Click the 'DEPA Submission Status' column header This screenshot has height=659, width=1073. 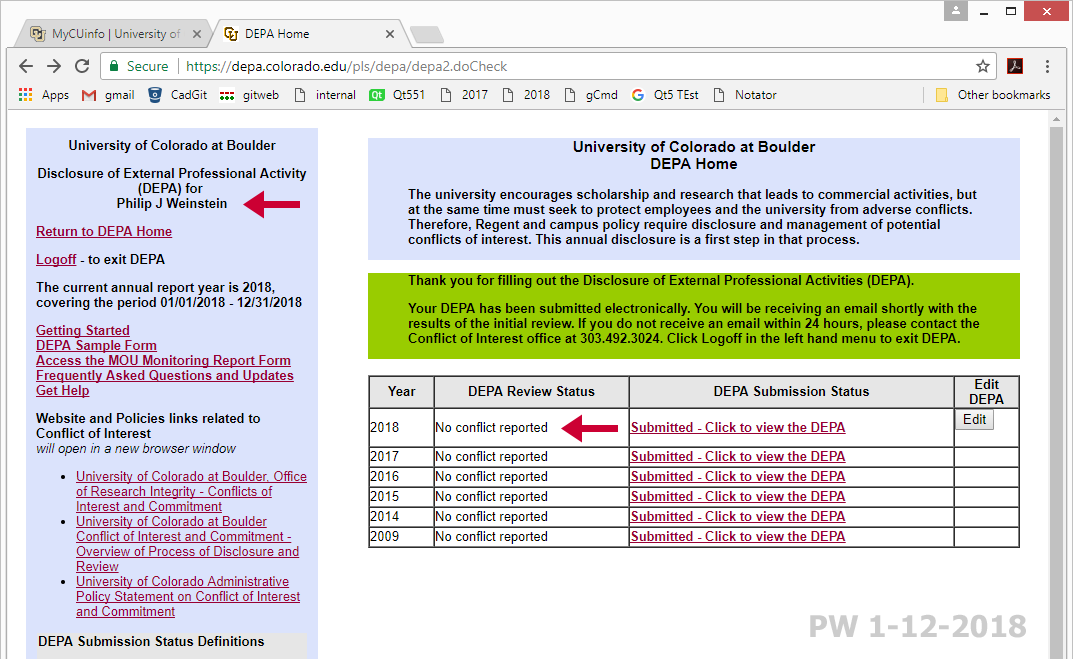coord(791,391)
